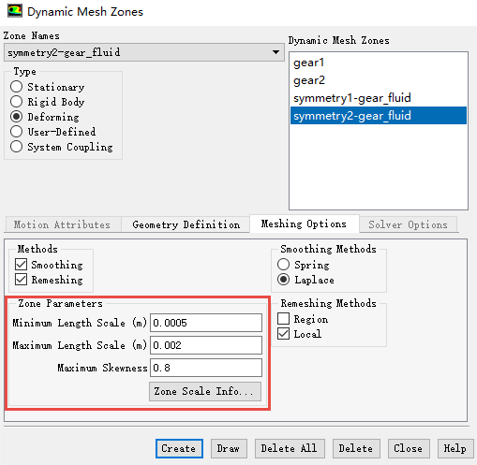Select the System Coupling type
Screen dimensions: 477x465
[x=16, y=147]
